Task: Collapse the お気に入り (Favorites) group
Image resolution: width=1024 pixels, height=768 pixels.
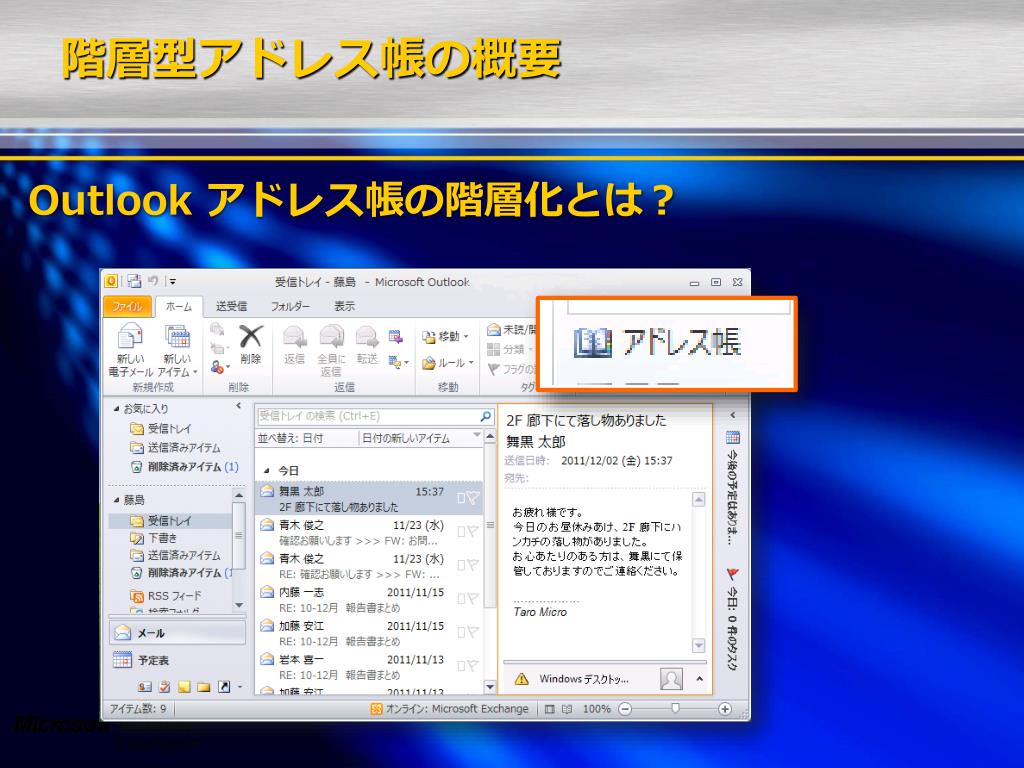Action: coord(116,409)
